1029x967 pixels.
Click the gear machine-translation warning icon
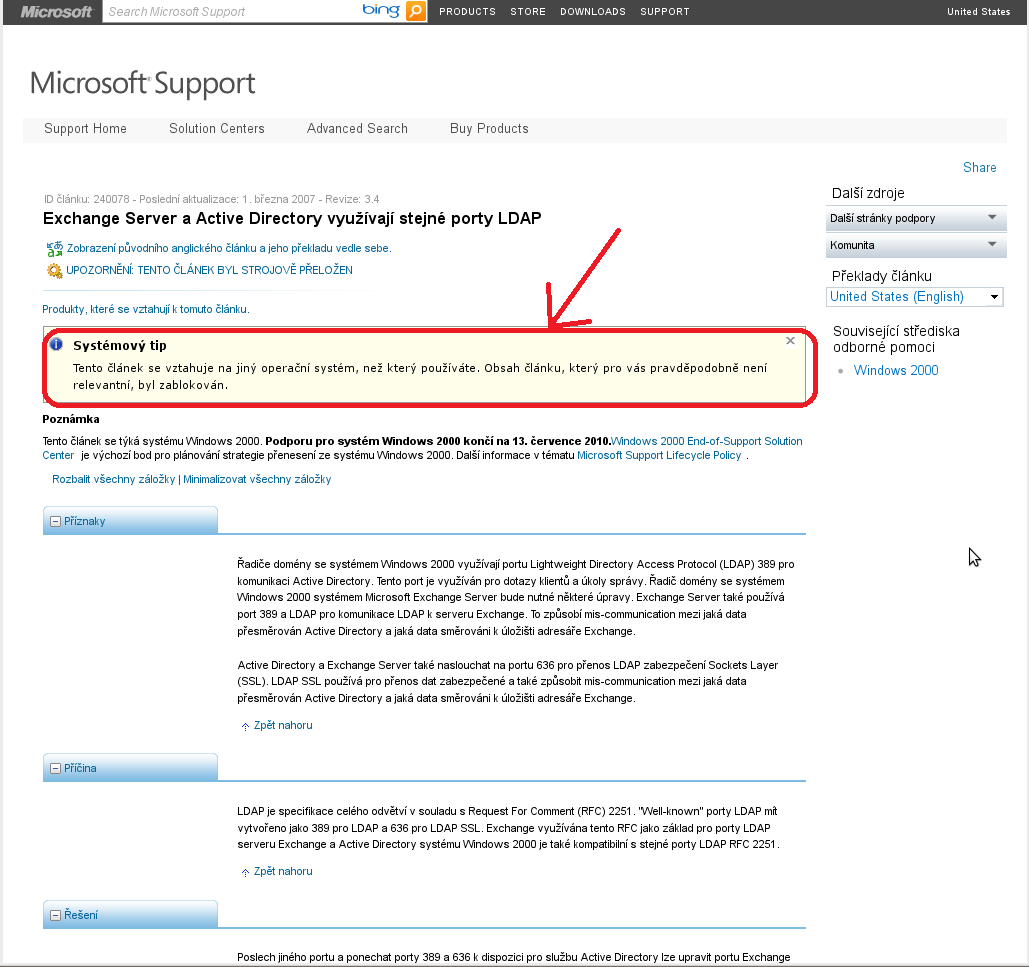pyautogui.click(x=54, y=270)
